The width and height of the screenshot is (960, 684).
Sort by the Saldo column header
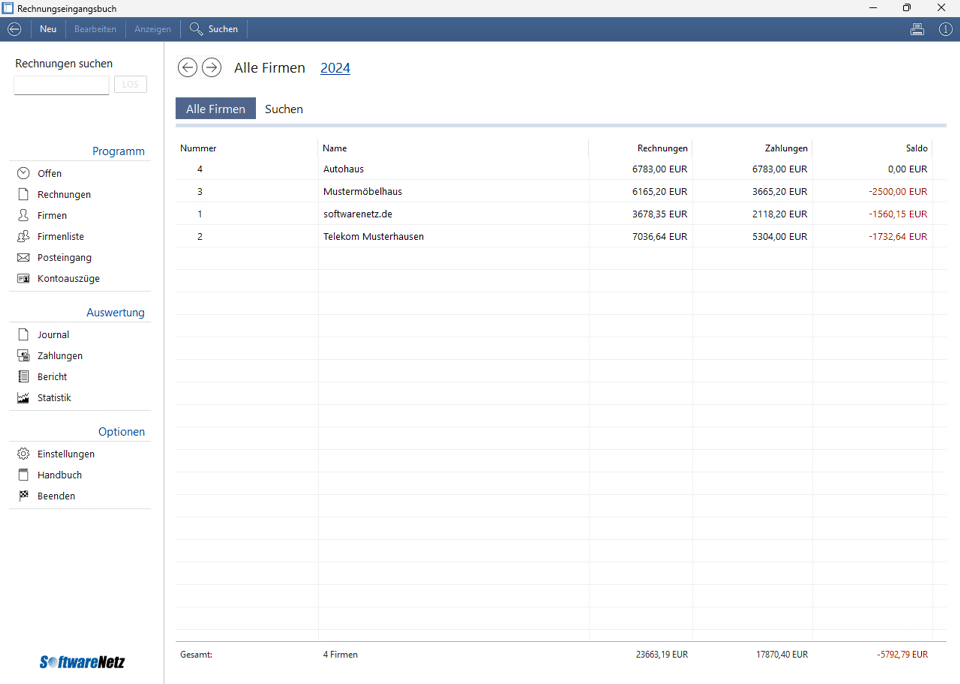pos(916,148)
